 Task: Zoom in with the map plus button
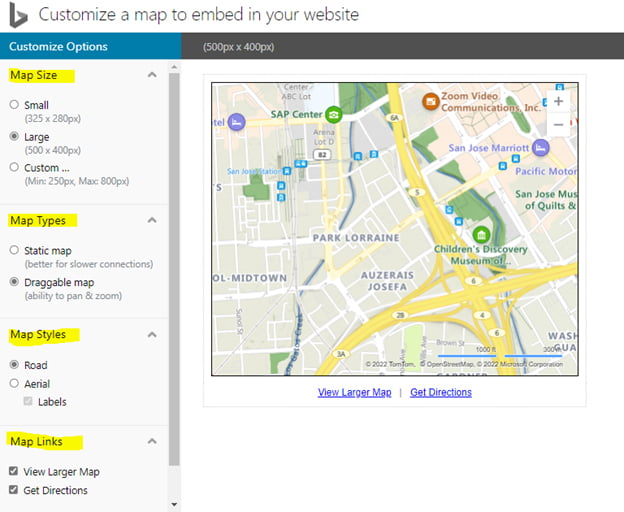[x=558, y=101]
